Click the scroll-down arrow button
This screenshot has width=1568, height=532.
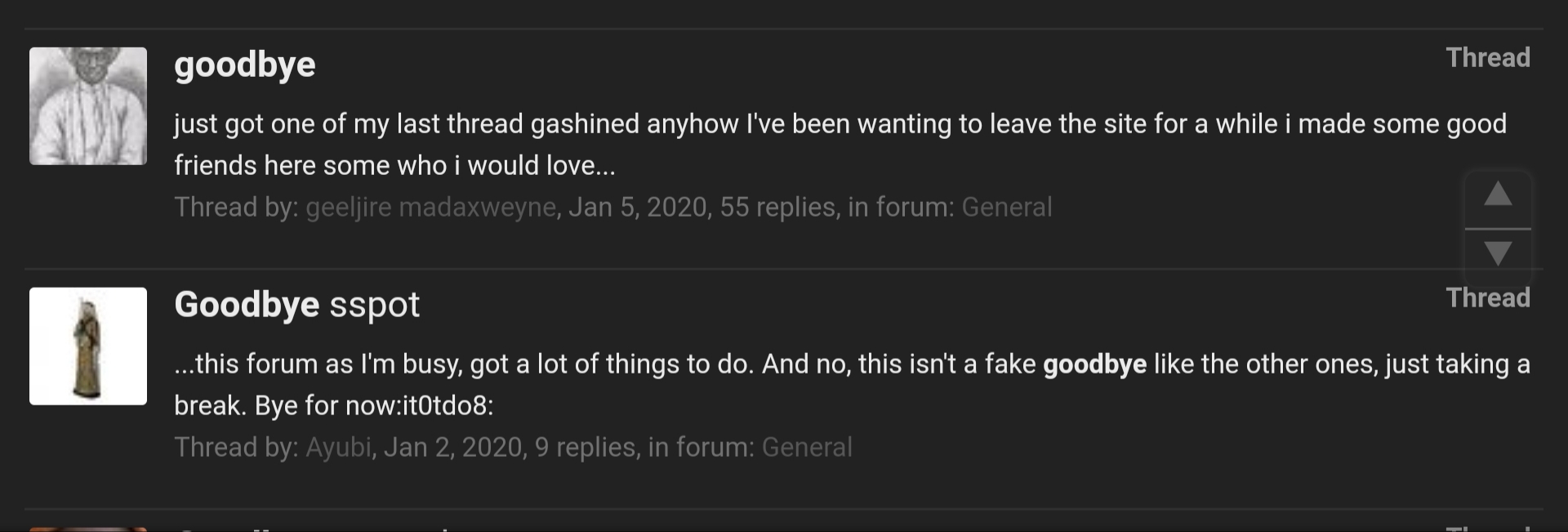(x=1498, y=256)
